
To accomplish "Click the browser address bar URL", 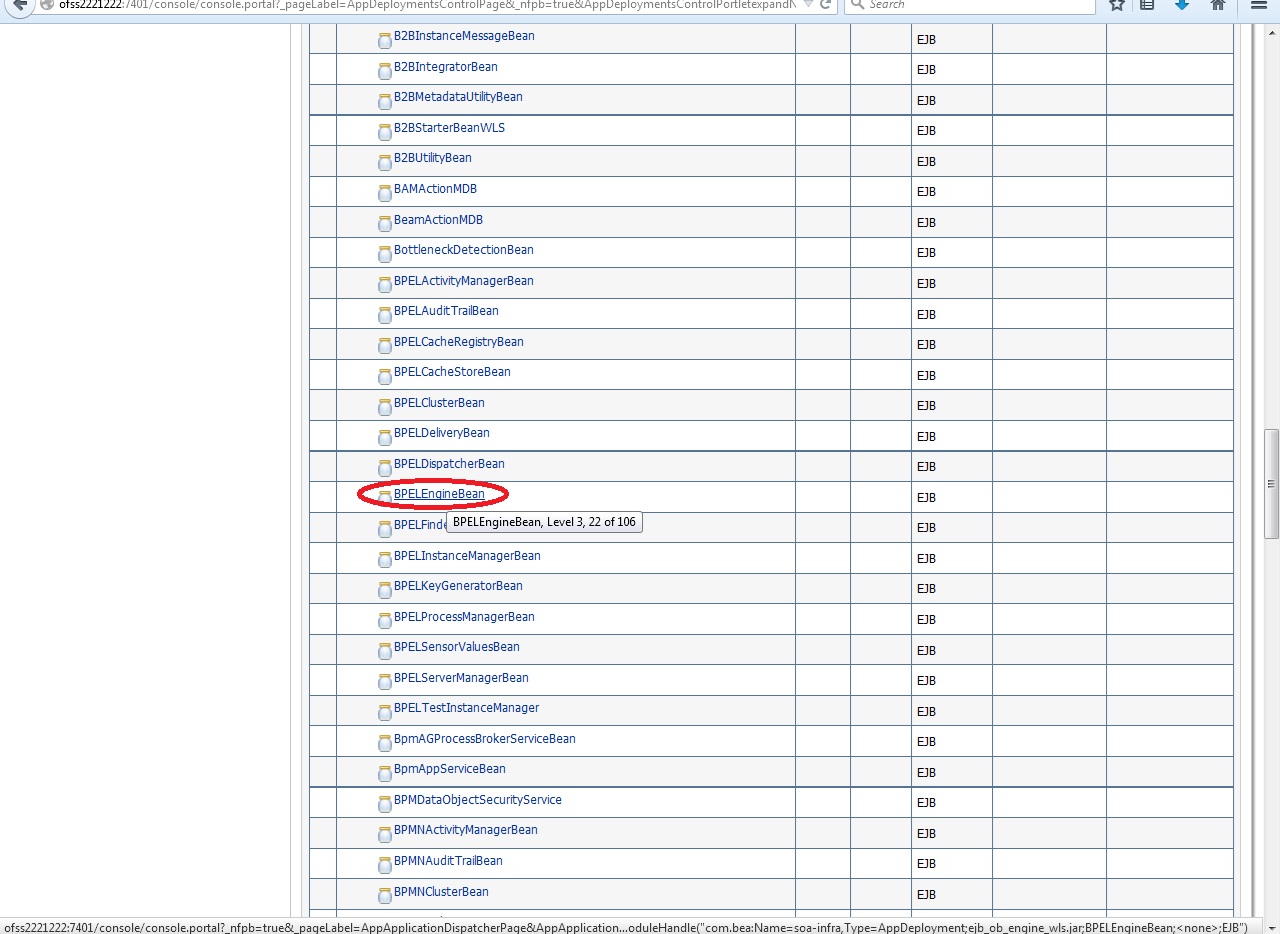I will (428, 5).
